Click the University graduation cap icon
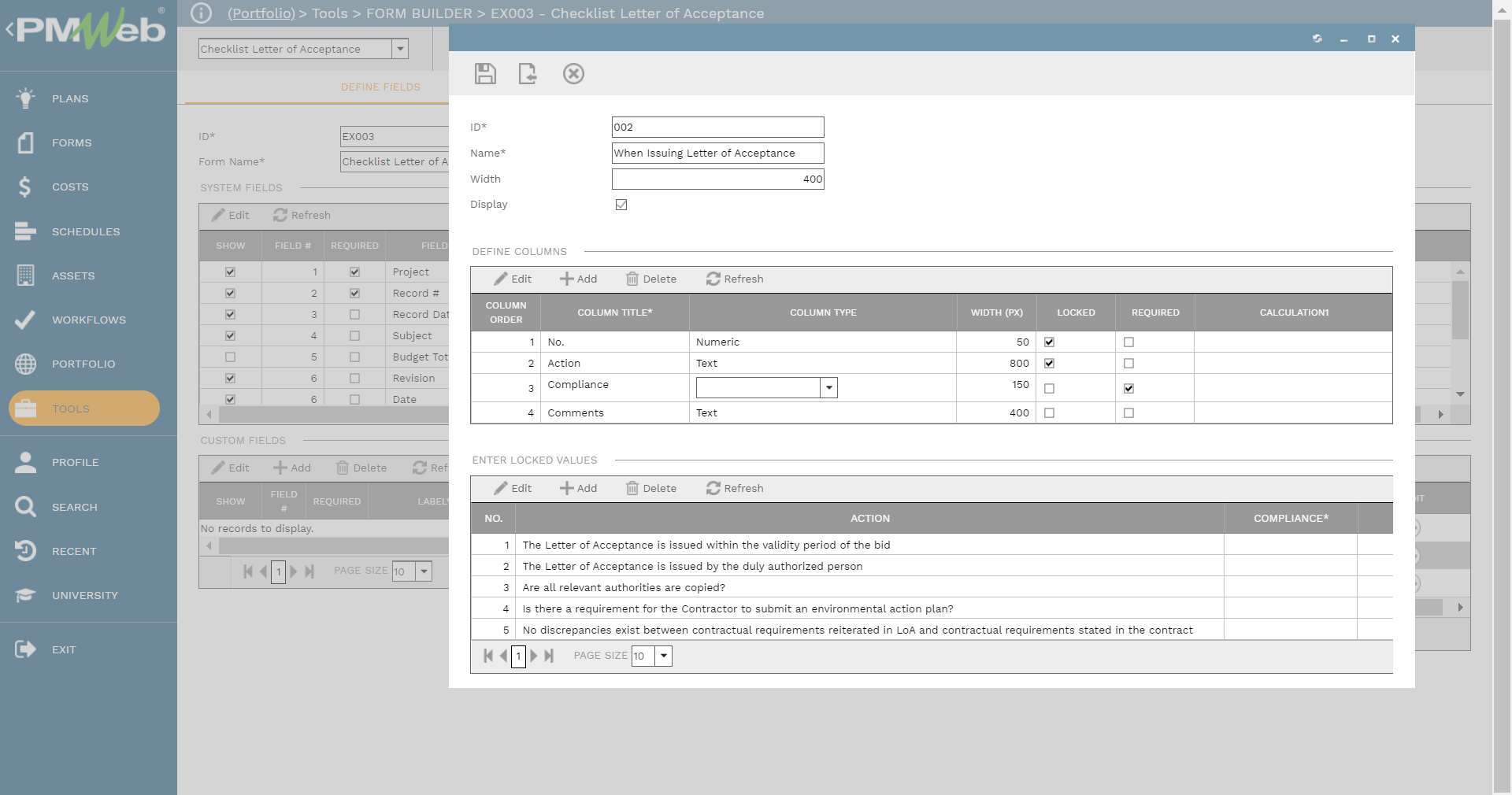Viewport: 1512px width, 795px height. point(25,595)
